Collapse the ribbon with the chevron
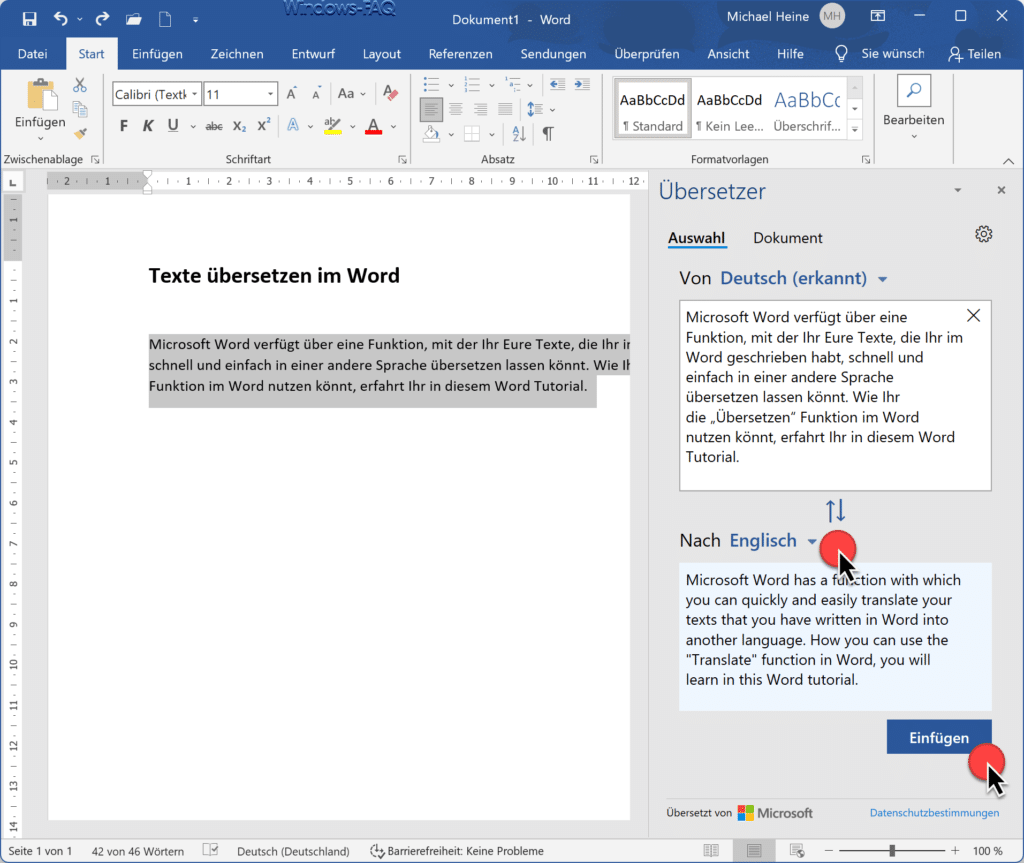Viewport: 1024px width, 863px height. [x=1008, y=161]
